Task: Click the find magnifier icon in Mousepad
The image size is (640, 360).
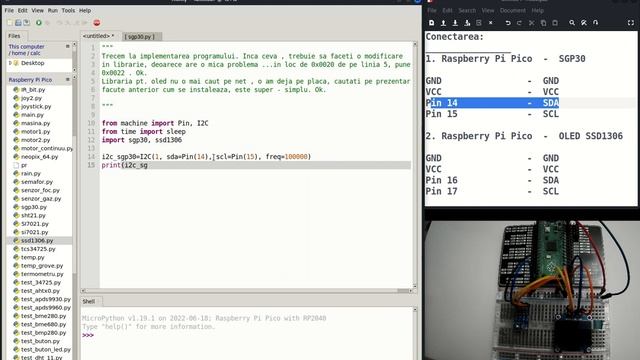Action: tap(572, 23)
